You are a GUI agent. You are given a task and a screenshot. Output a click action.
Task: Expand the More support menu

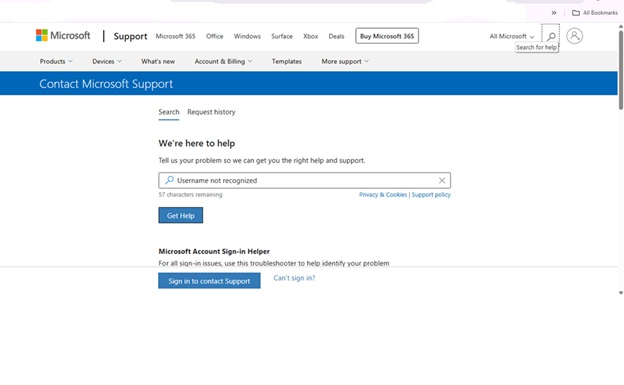(x=345, y=61)
